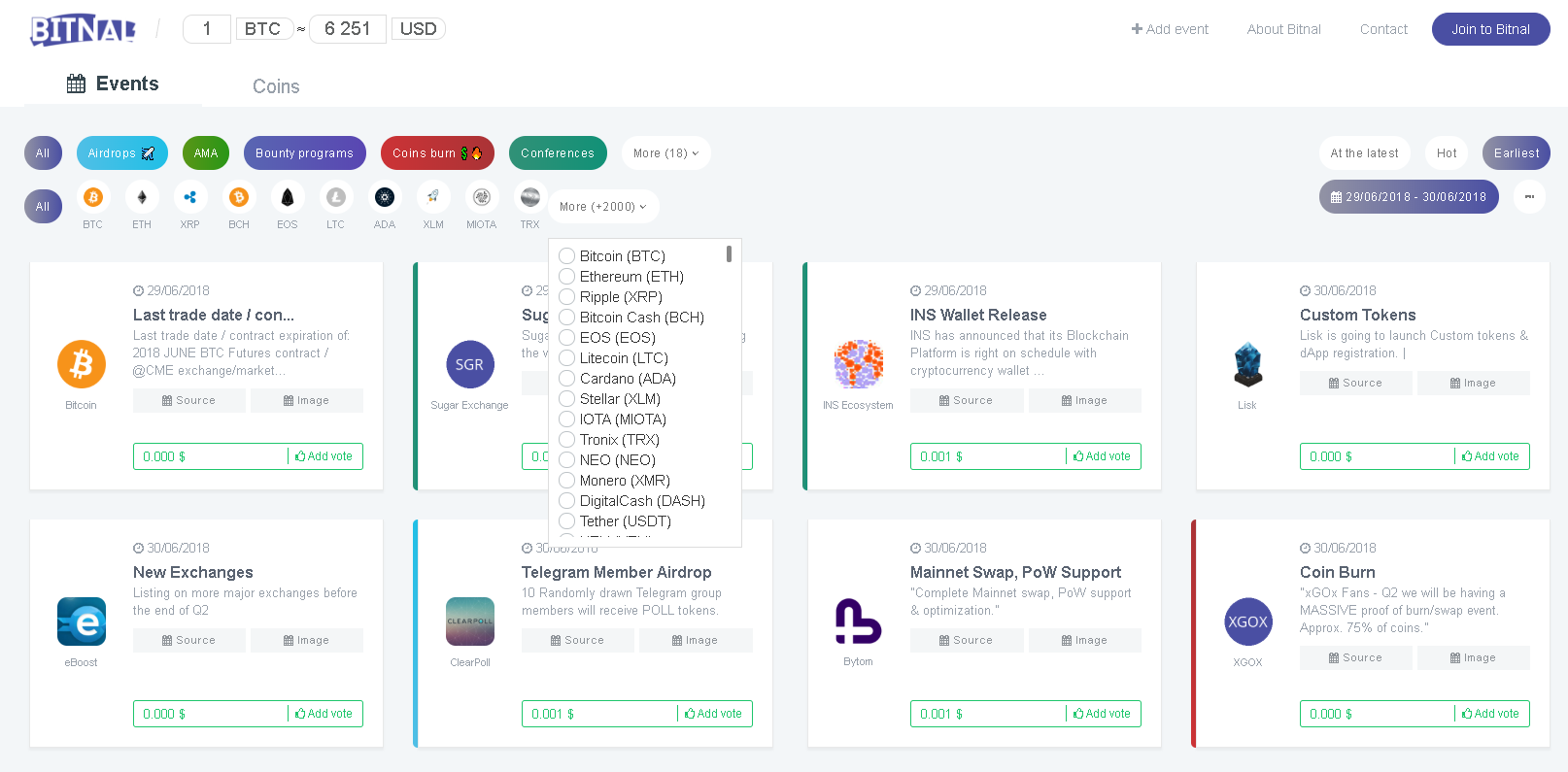Switch to the Events tab
This screenshot has width=1568, height=772.
point(113,84)
